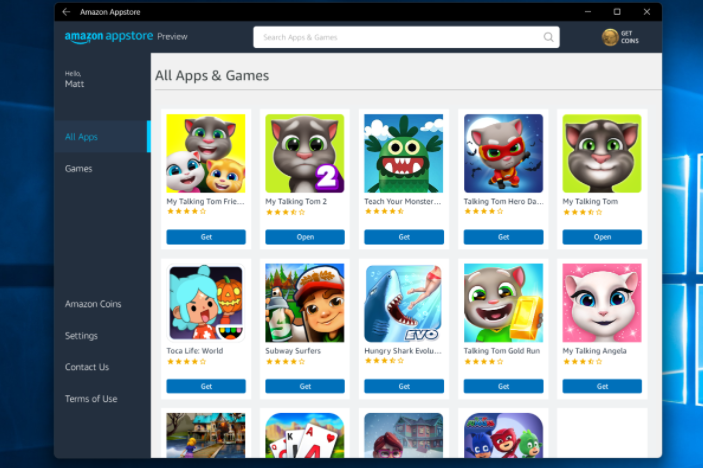
Task: Open Subway Surfers app icon
Action: click(x=305, y=303)
